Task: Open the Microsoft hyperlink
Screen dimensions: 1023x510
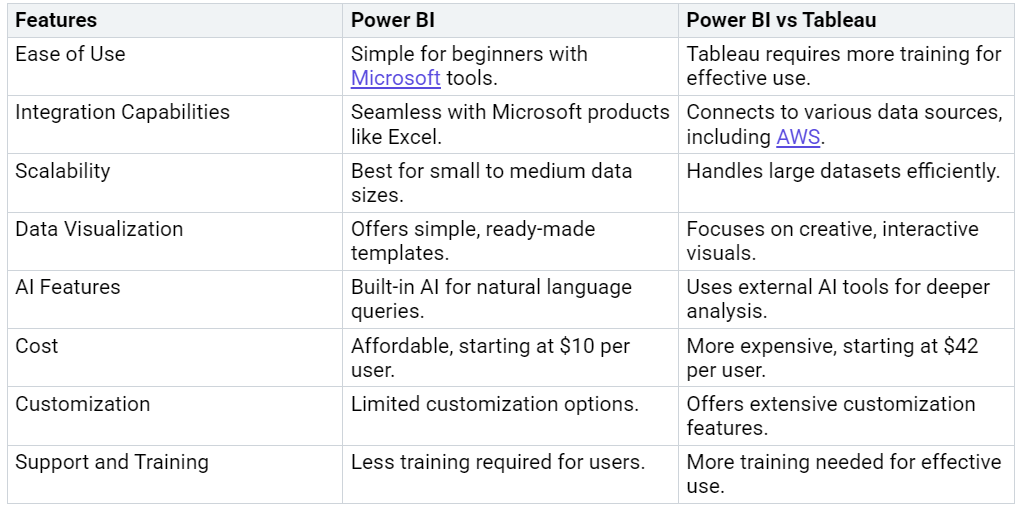Action: 395,78
